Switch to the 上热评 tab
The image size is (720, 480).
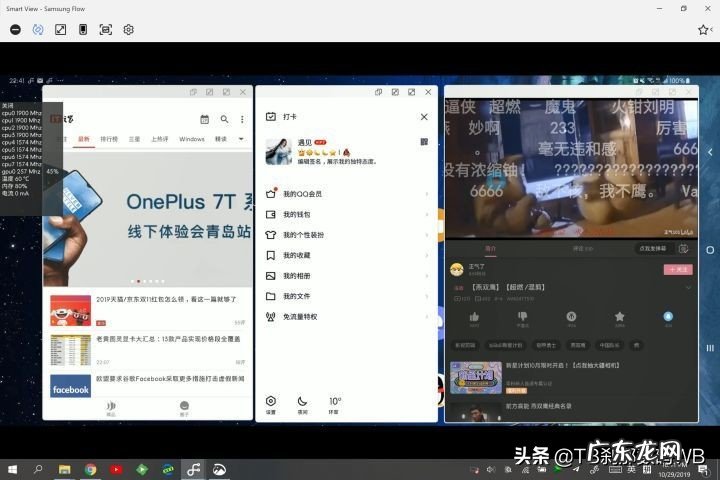pos(160,139)
